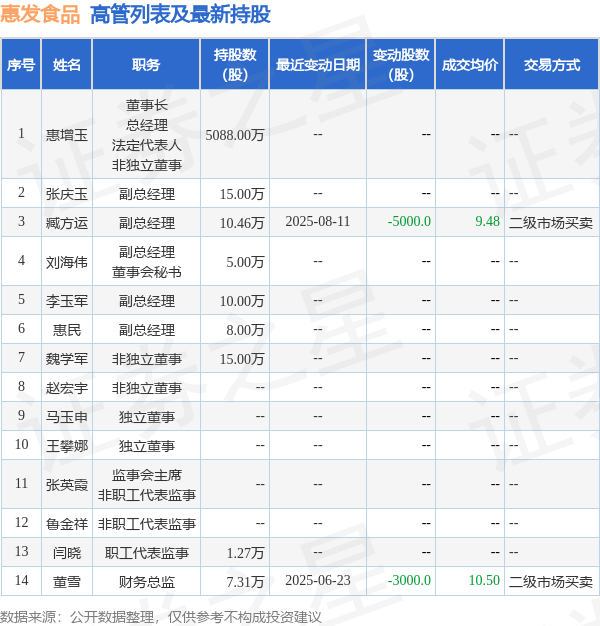Click 董事会秘书 position text
The height and width of the screenshot is (626, 600).
click(147, 272)
